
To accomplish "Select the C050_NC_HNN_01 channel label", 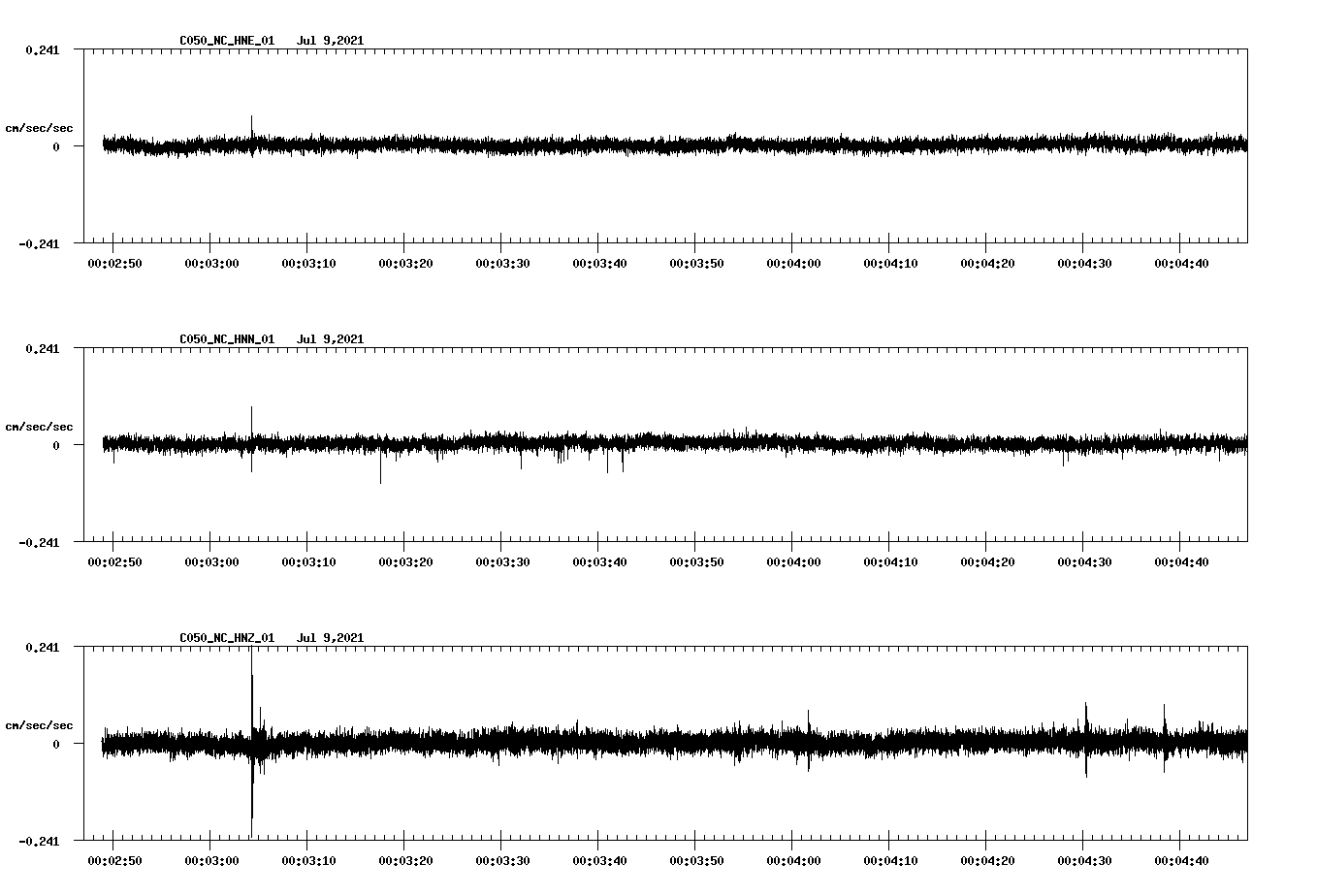I will [x=225, y=339].
